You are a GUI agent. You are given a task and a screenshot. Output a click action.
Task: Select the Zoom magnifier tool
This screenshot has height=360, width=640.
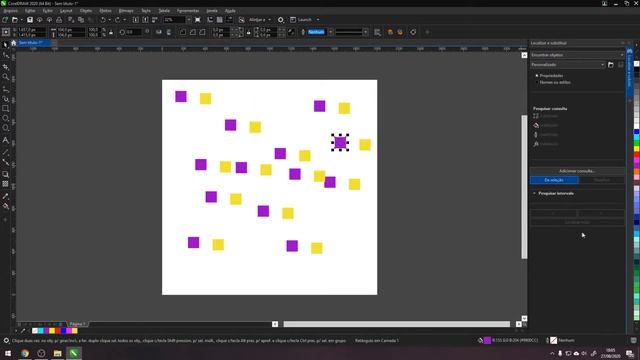5,77
